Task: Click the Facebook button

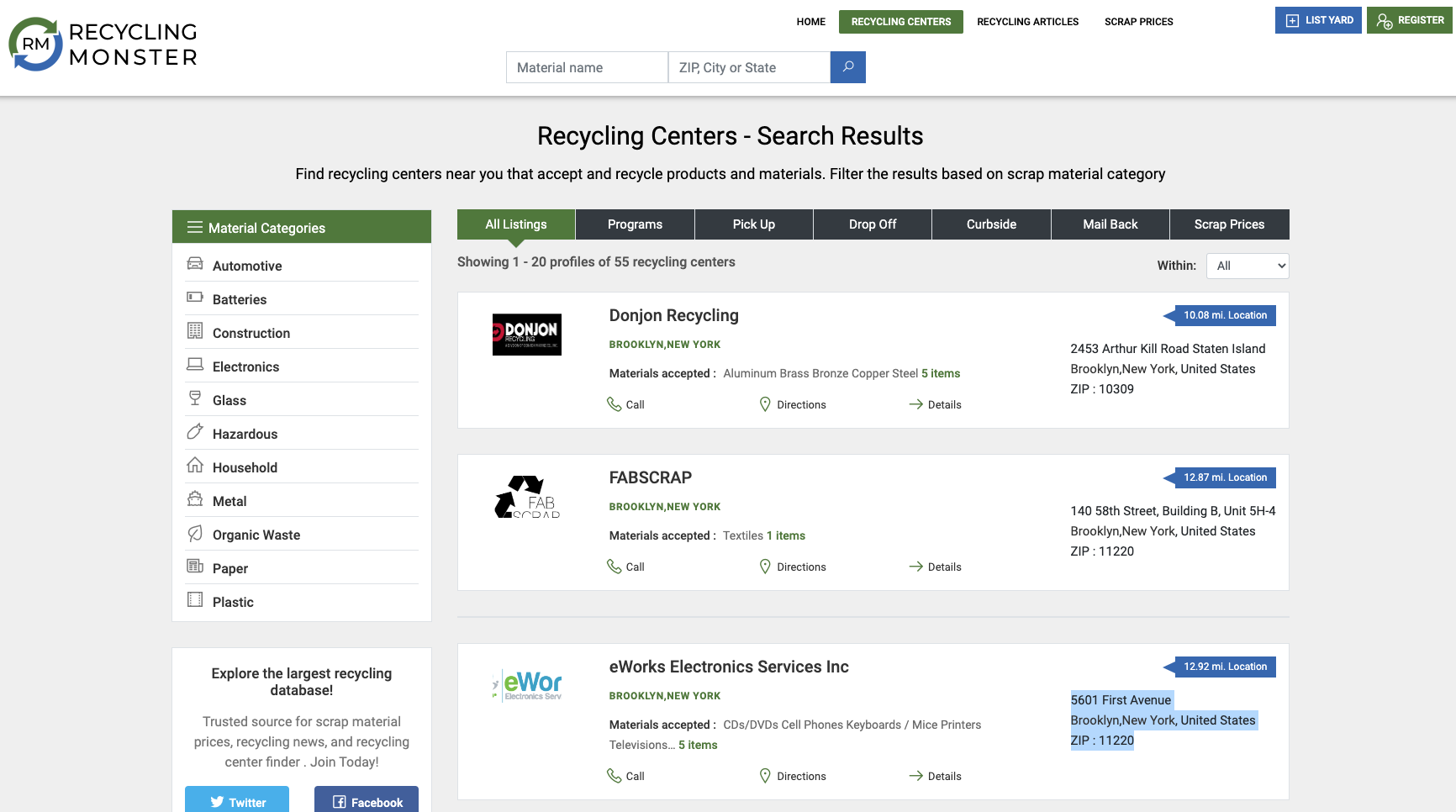Action: point(367,801)
